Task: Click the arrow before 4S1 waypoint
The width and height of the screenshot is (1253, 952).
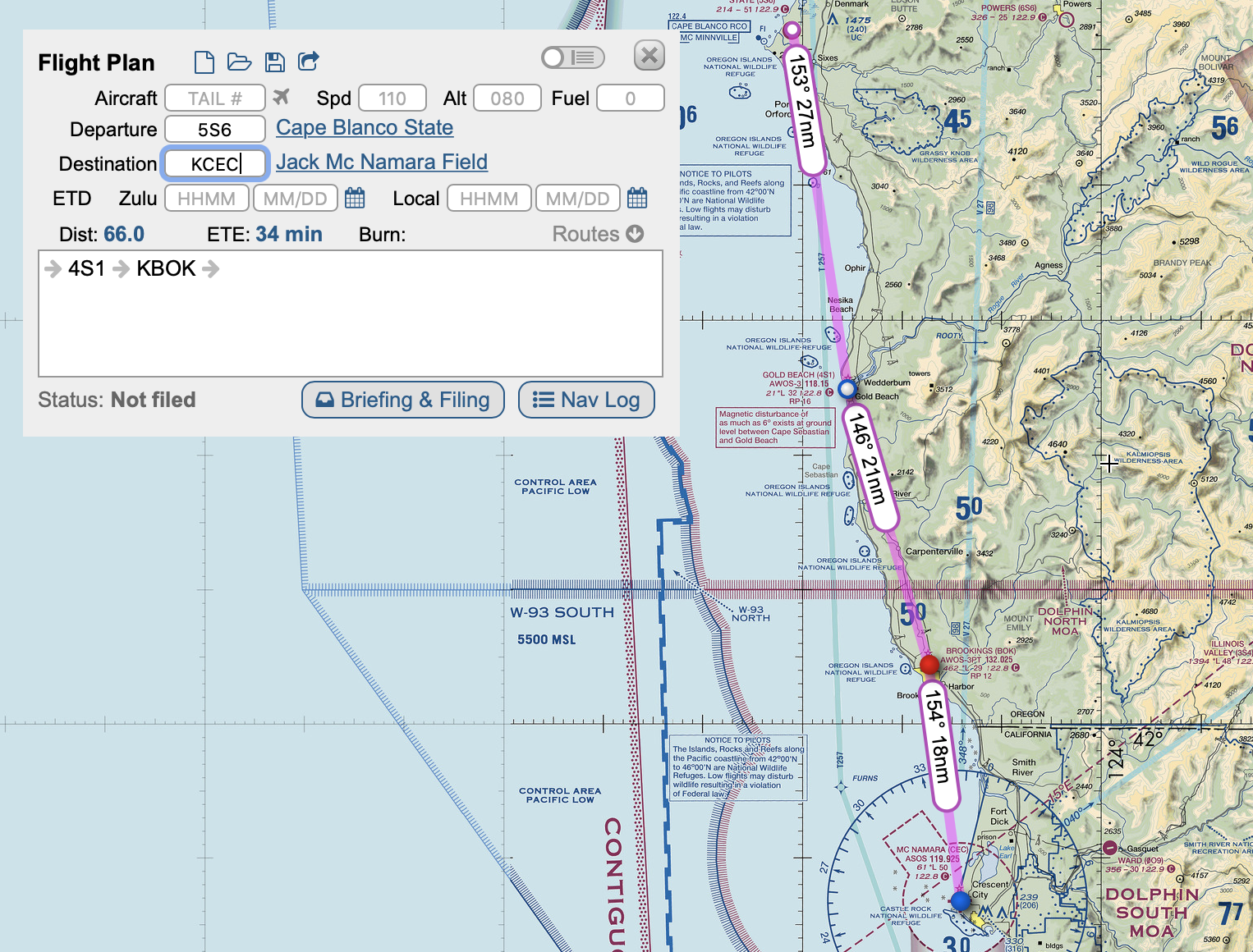Action: (x=53, y=269)
